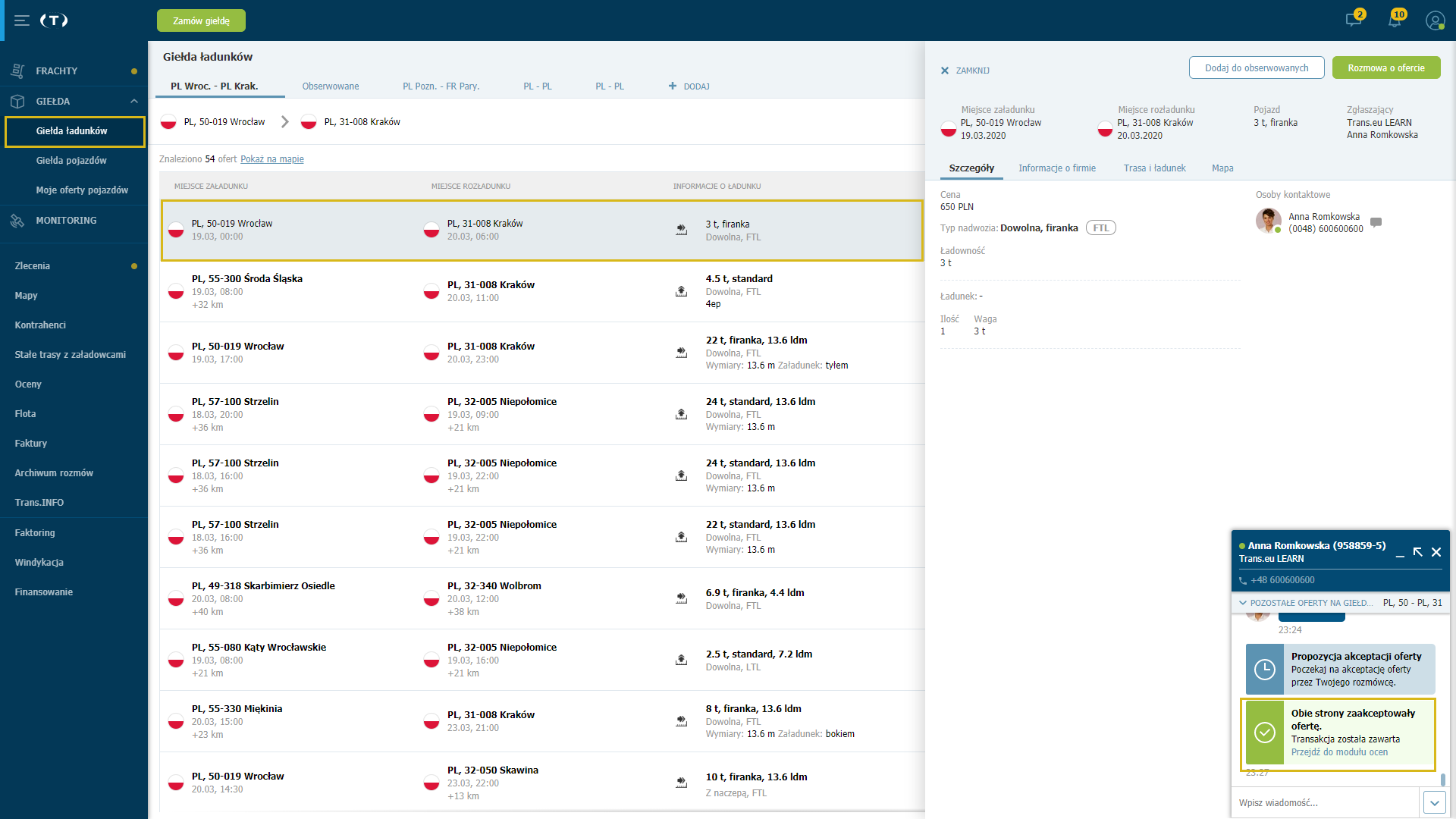Open messages icon with badge 2

pos(1354,19)
